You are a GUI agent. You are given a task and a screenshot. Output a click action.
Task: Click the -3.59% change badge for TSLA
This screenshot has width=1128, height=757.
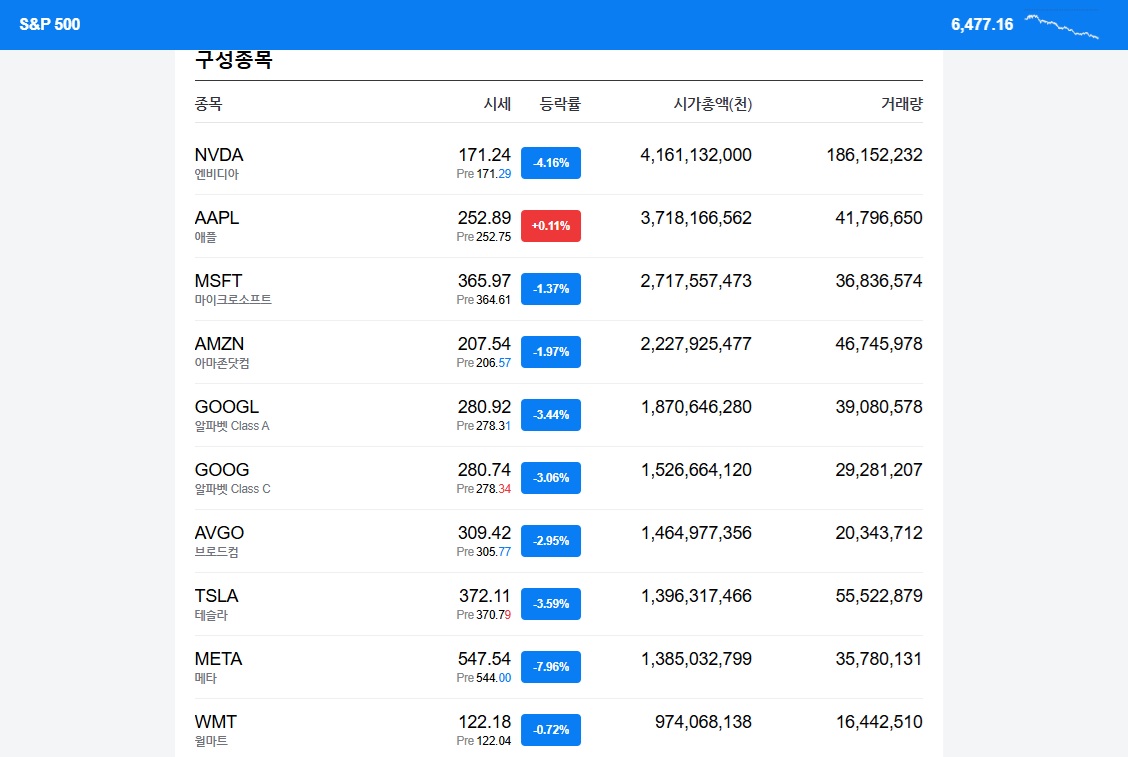[x=550, y=604]
